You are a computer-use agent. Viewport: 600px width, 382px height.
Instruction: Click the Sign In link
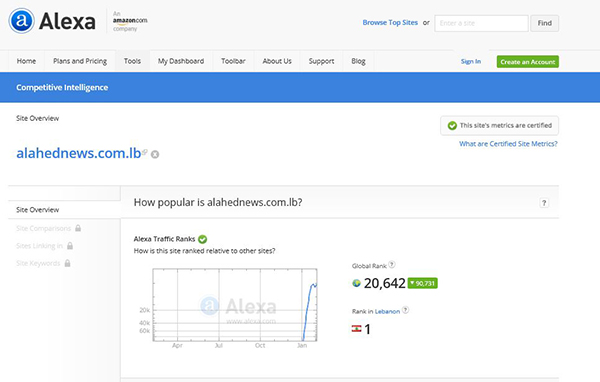[x=471, y=62]
